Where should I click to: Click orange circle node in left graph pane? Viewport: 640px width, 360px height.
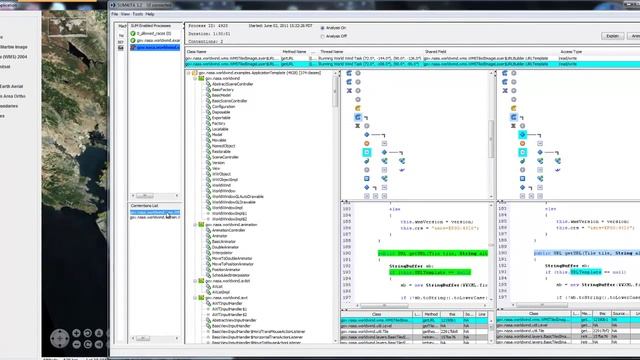click(367, 143)
